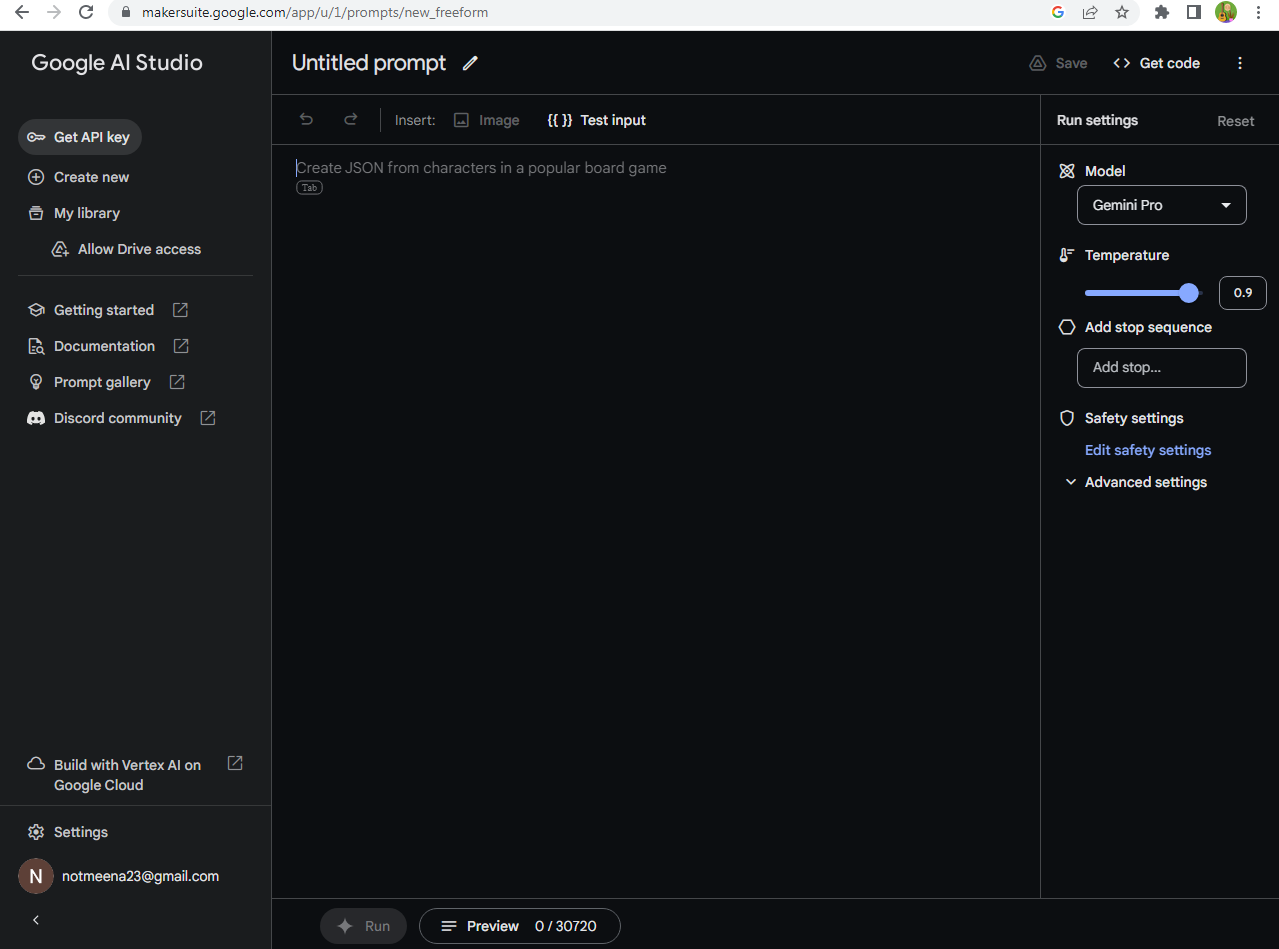Click the browser Back arrow

(22, 13)
